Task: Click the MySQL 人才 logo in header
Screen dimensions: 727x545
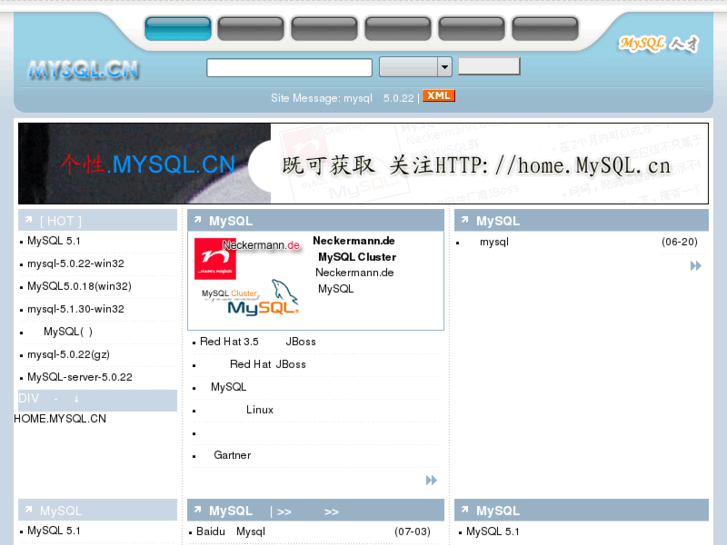Action: coord(658,44)
